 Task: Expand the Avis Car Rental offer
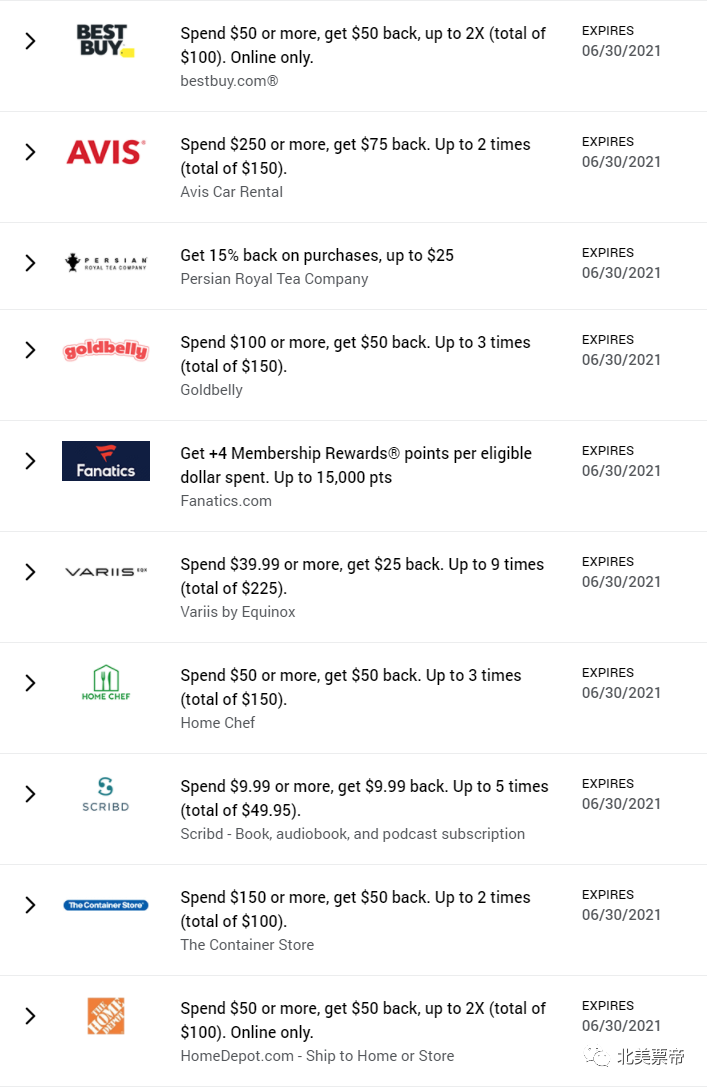click(30, 152)
